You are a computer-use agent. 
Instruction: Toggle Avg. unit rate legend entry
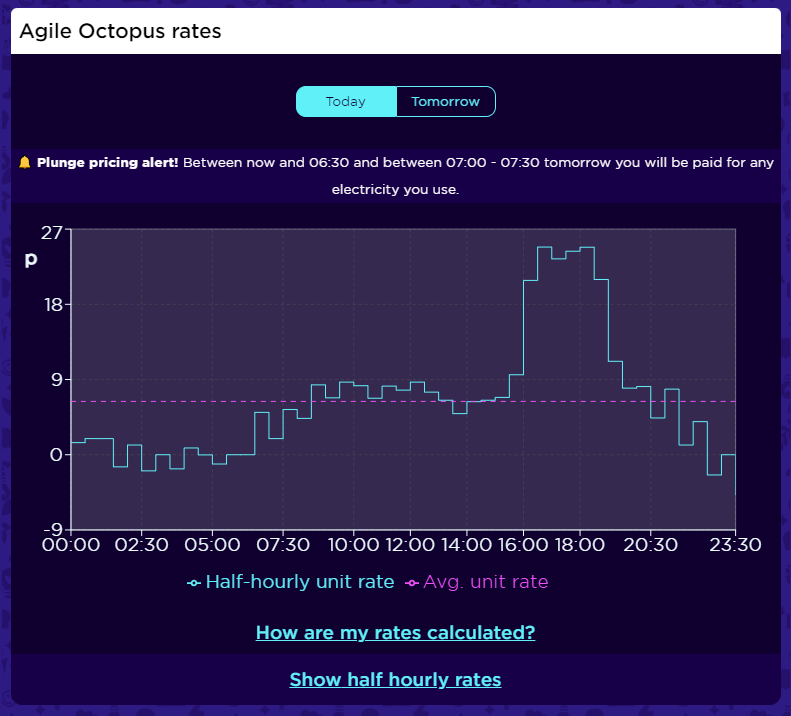tap(477, 582)
